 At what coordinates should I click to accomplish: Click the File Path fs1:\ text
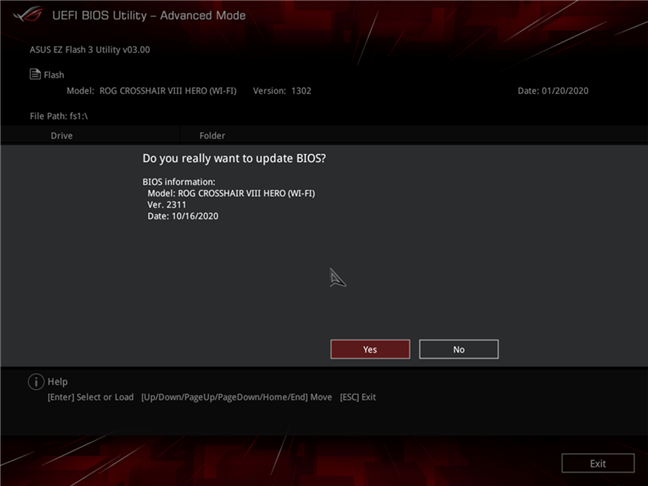(x=59, y=116)
